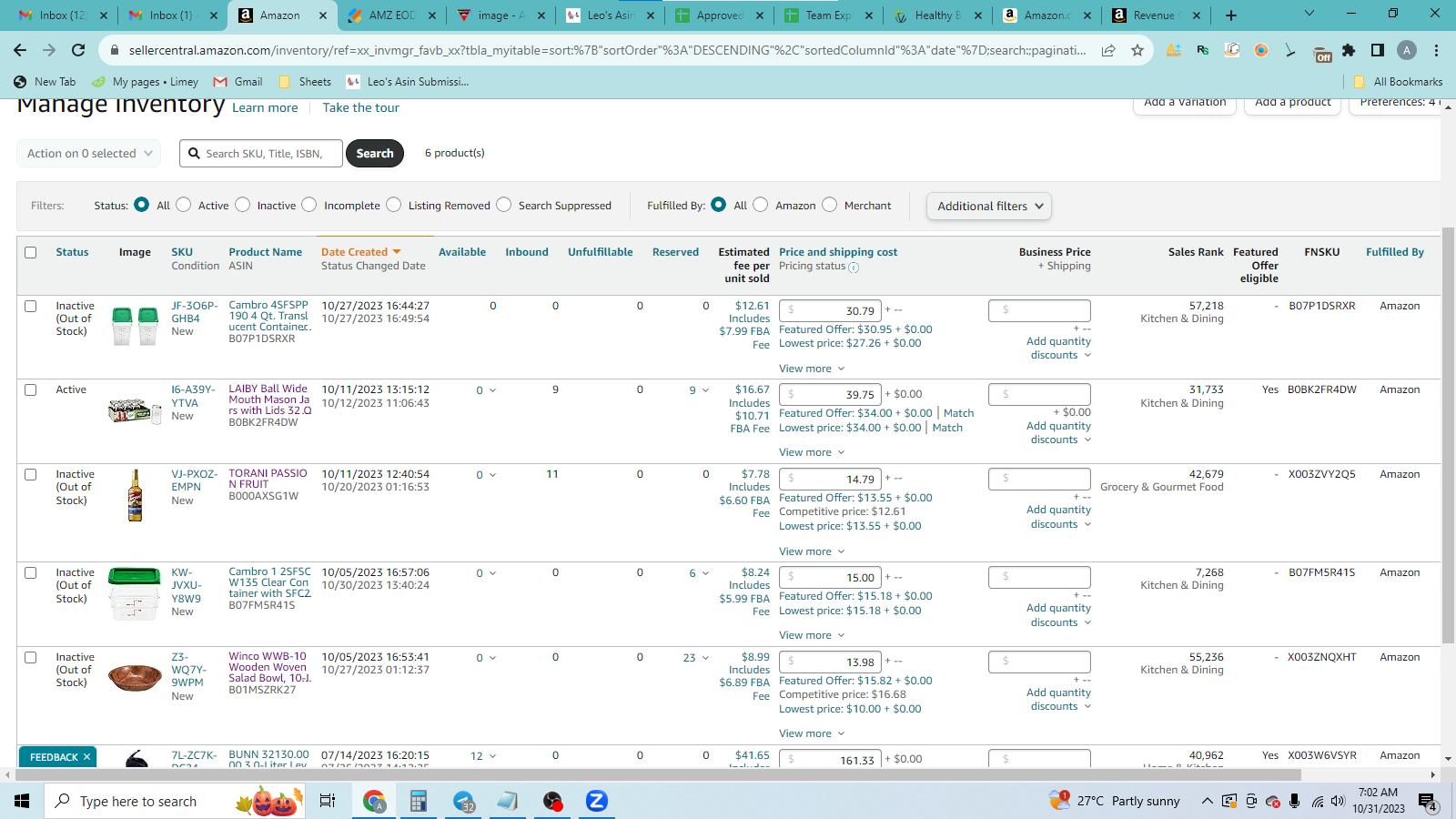Open Task View on taskbar

(328, 801)
